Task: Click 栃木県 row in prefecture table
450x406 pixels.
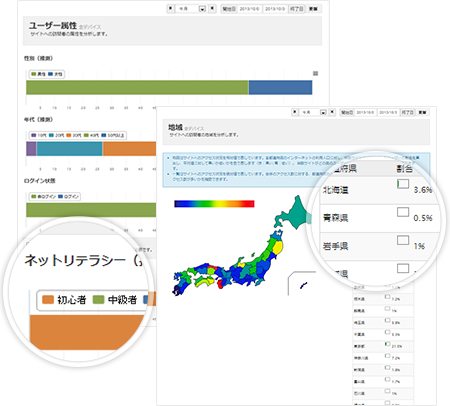Action: click(x=383, y=299)
